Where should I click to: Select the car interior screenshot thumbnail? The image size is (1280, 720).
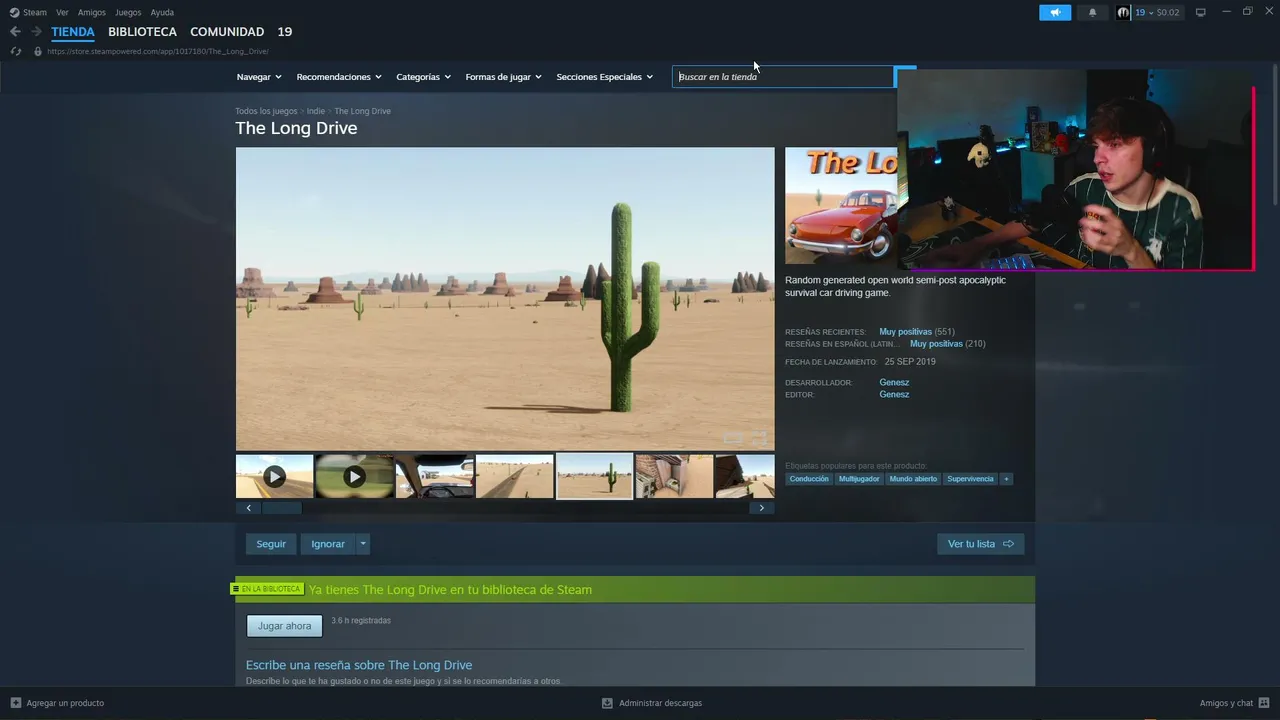(x=434, y=477)
